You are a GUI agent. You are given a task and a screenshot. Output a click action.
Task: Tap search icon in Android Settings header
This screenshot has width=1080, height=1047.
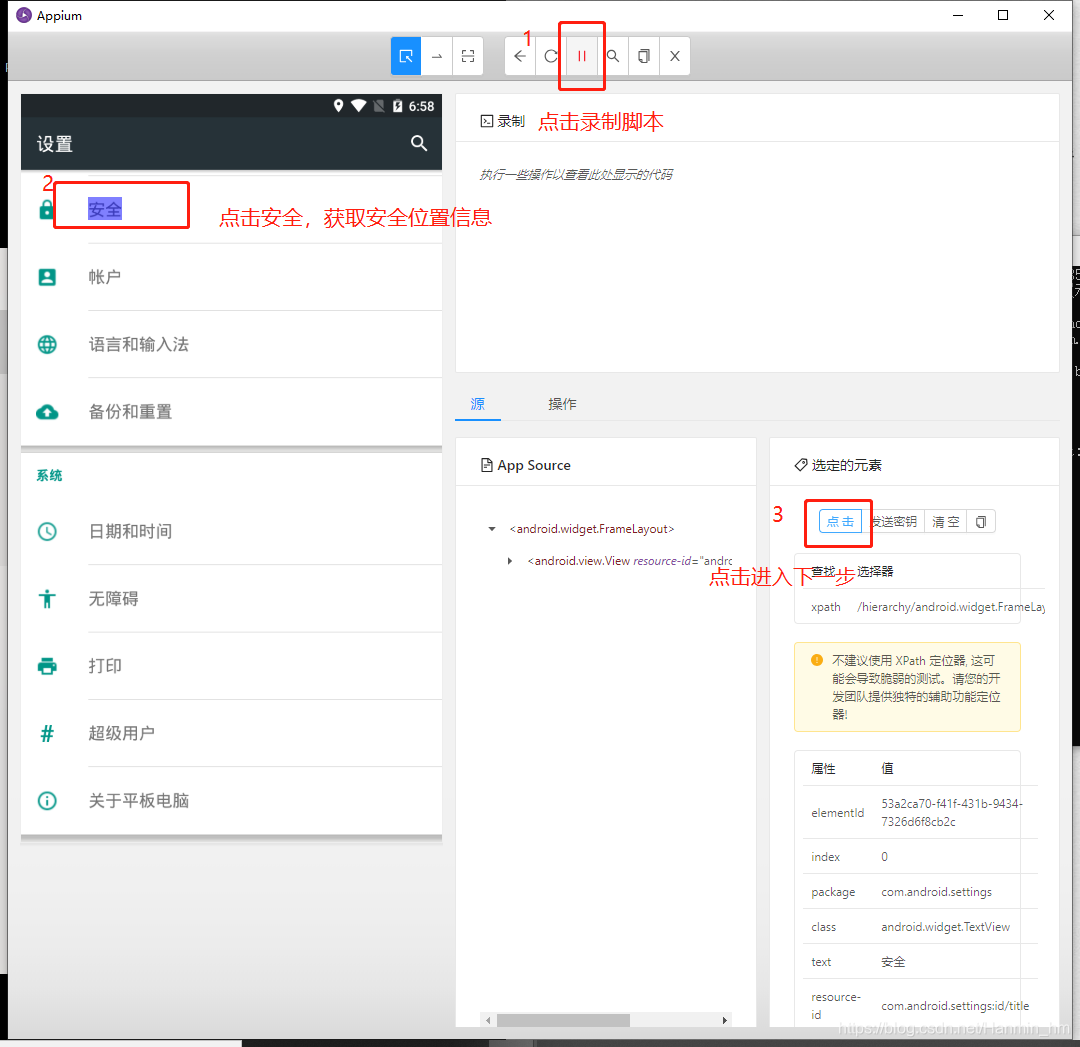tap(419, 143)
